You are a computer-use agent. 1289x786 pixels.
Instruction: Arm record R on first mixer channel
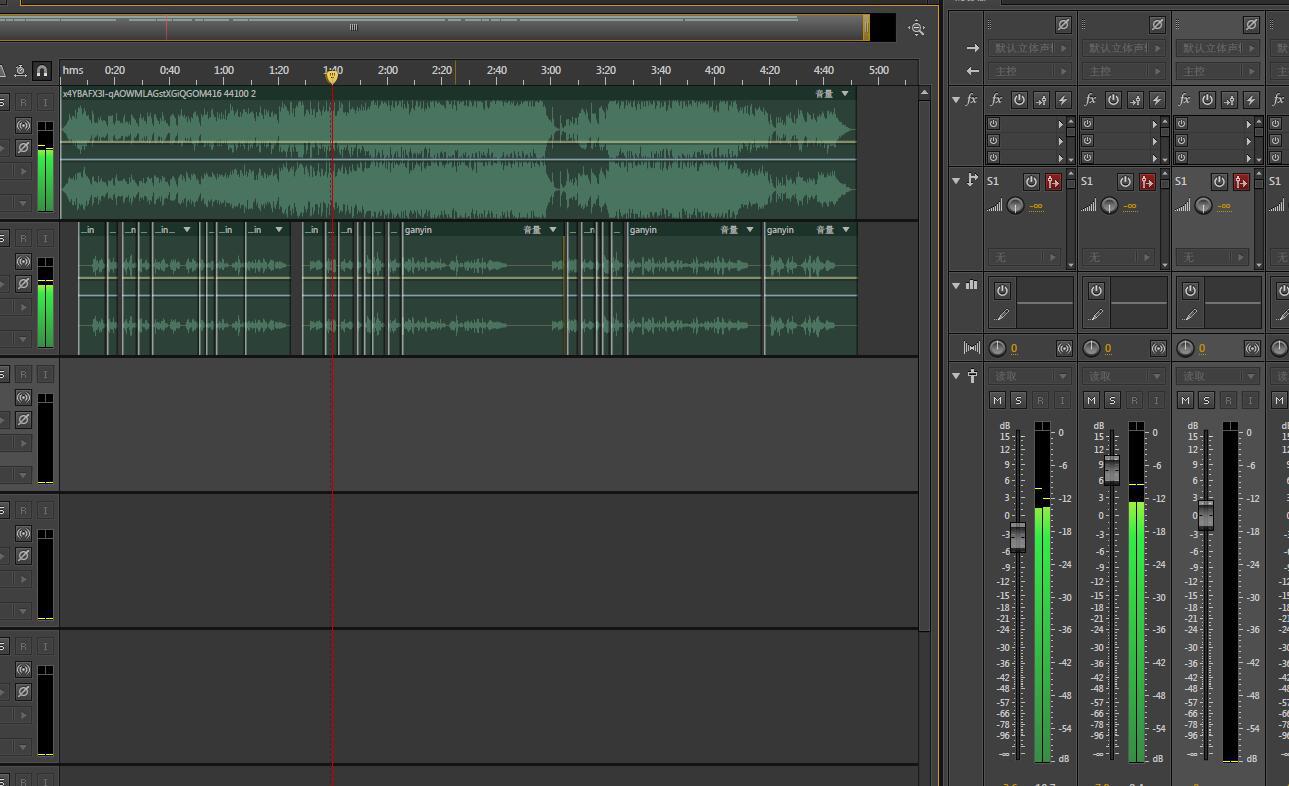(1040, 400)
